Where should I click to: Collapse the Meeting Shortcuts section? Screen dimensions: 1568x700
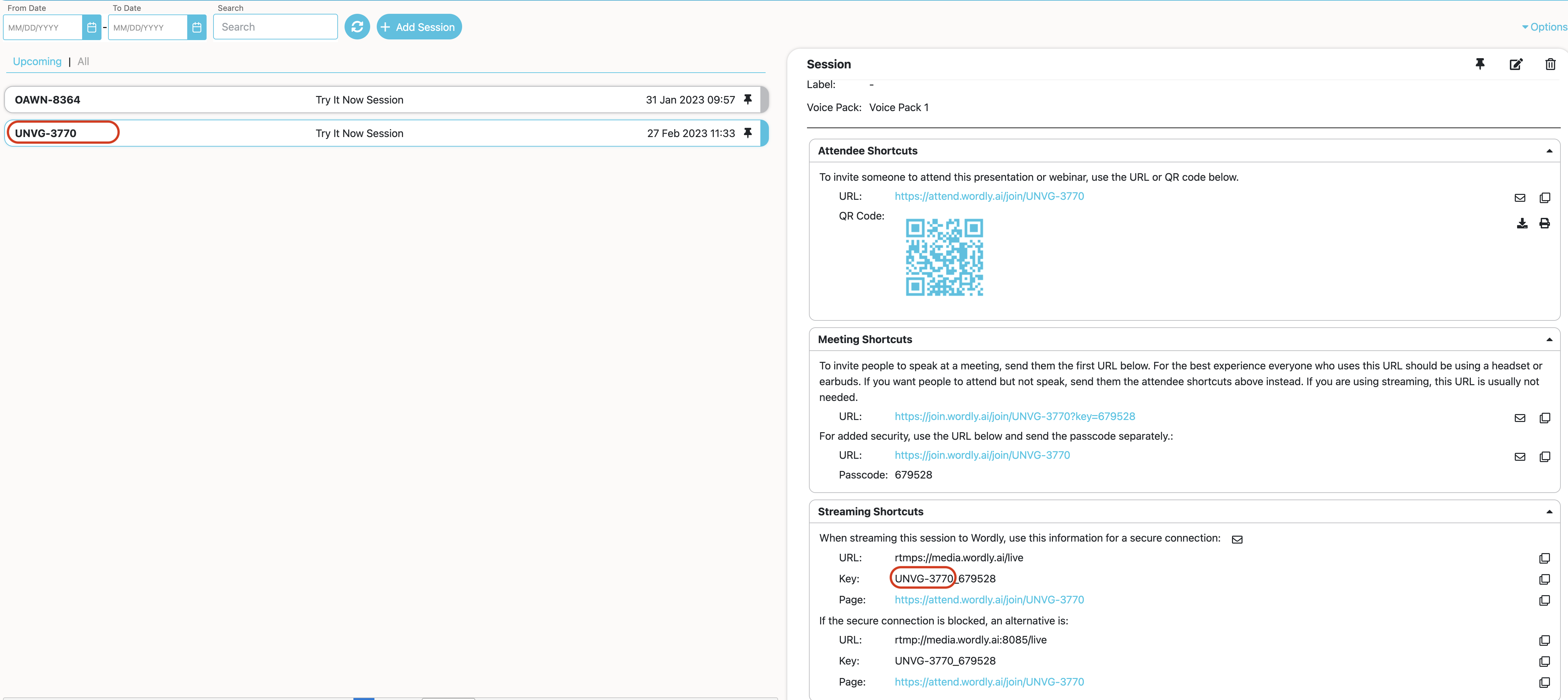click(x=1549, y=339)
